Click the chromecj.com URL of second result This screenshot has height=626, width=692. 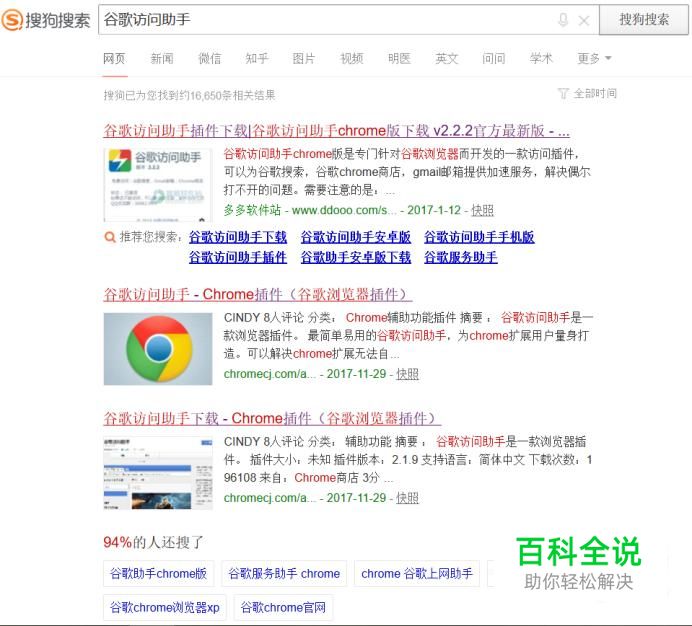270,374
